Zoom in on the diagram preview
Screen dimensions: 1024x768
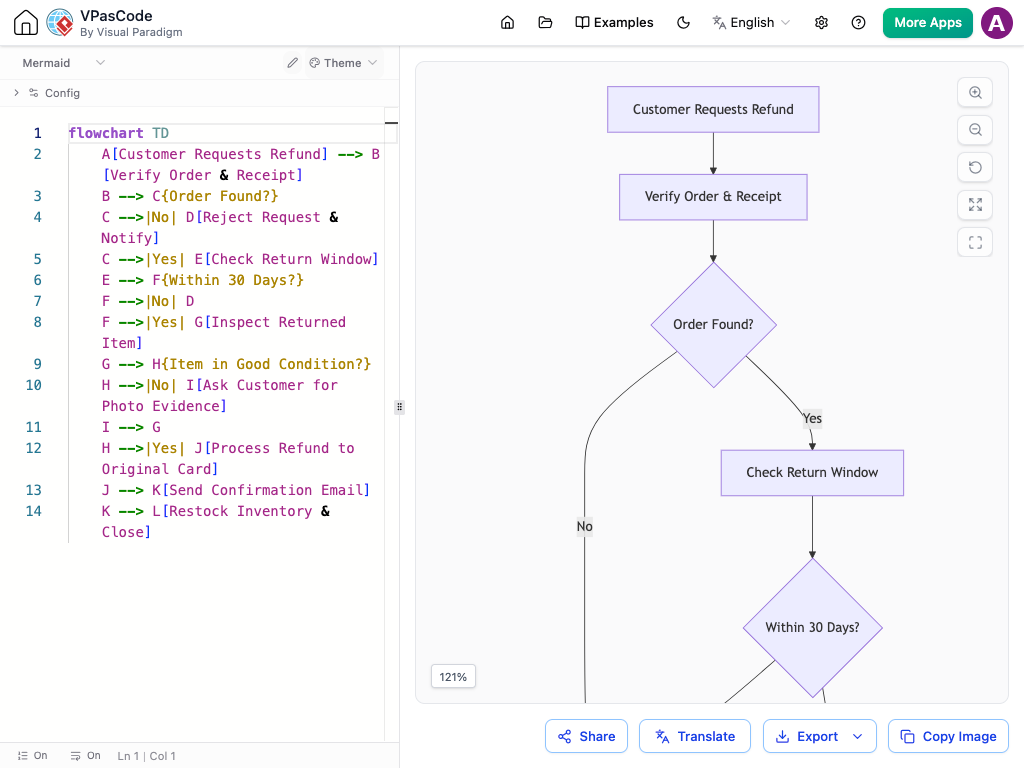pos(975,93)
